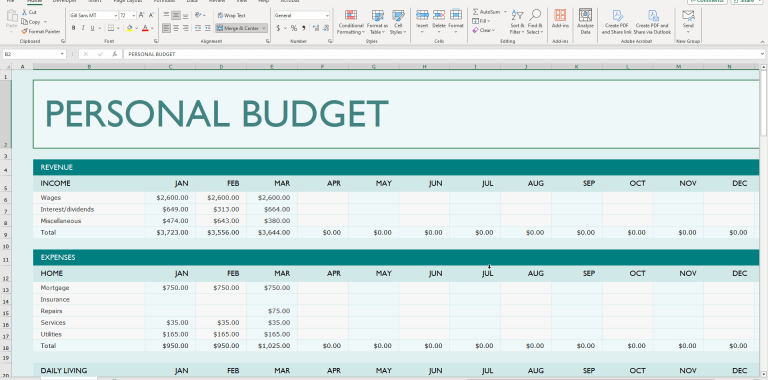Switch to the Developer ribbon tab
The width and height of the screenshot is (768, 380).
click(x=64, y=1)
